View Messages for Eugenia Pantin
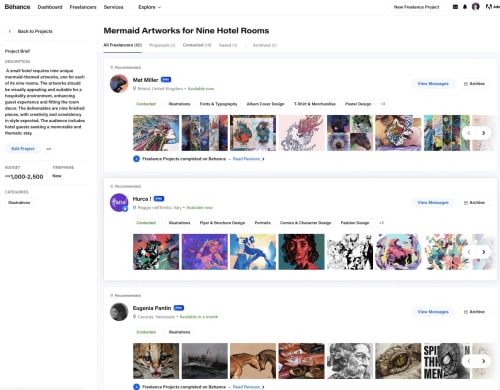Viewport: 500px width, 390px height. (433, 312)
